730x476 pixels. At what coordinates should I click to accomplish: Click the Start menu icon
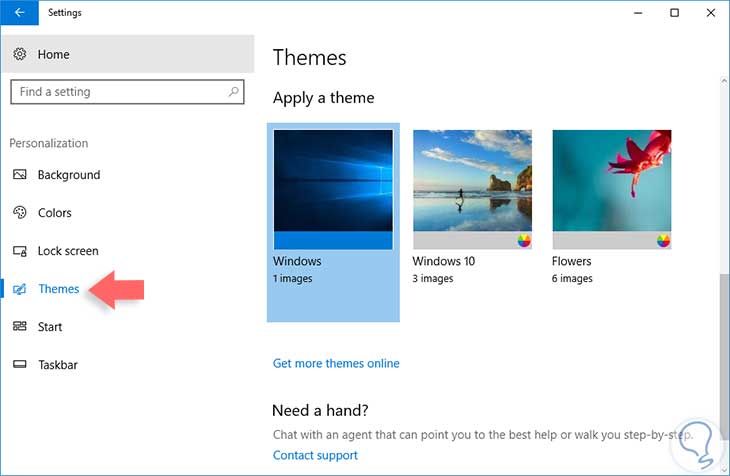(x=20, y=327)
